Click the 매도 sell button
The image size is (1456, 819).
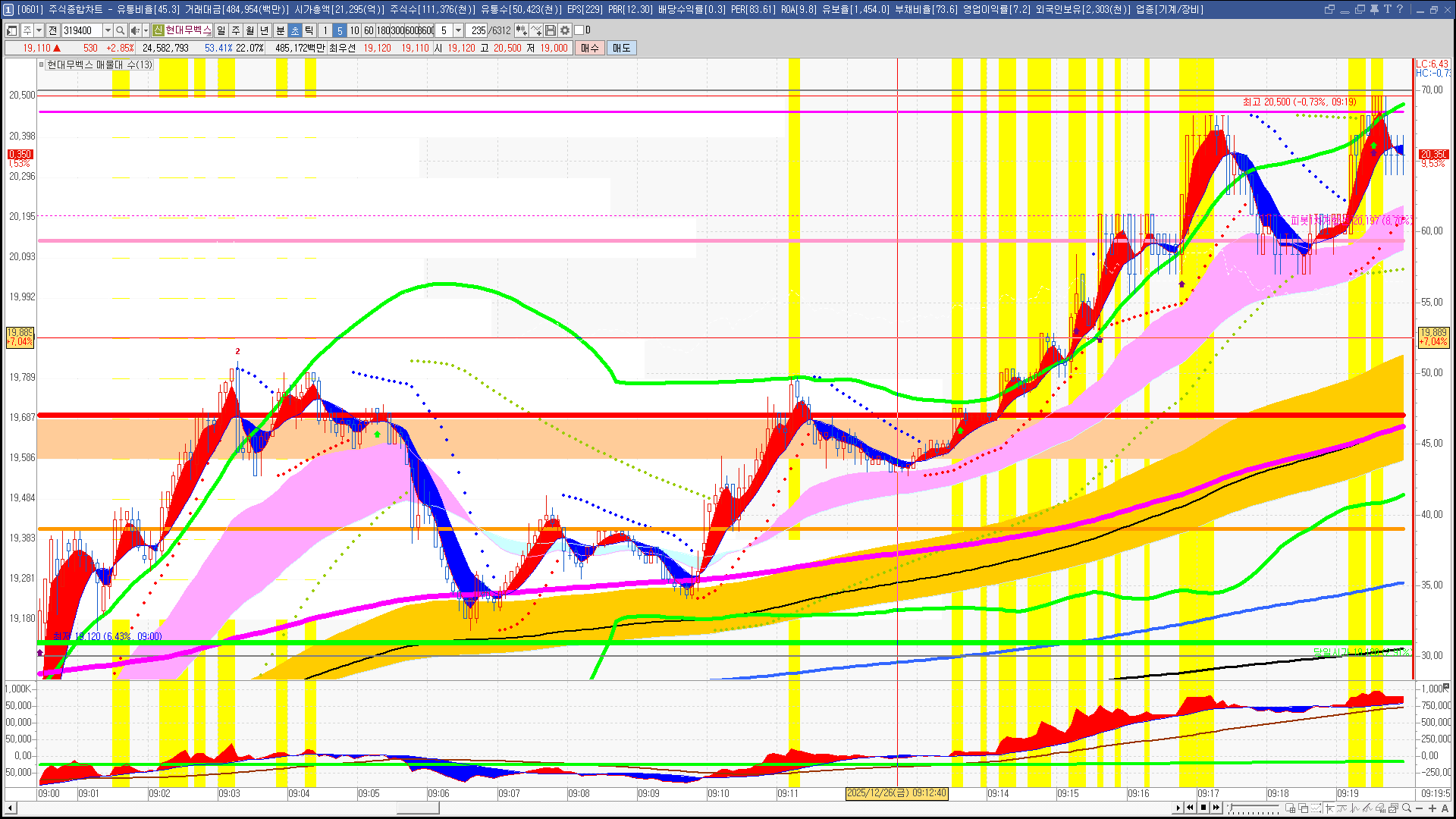click(x=622, y=48)
